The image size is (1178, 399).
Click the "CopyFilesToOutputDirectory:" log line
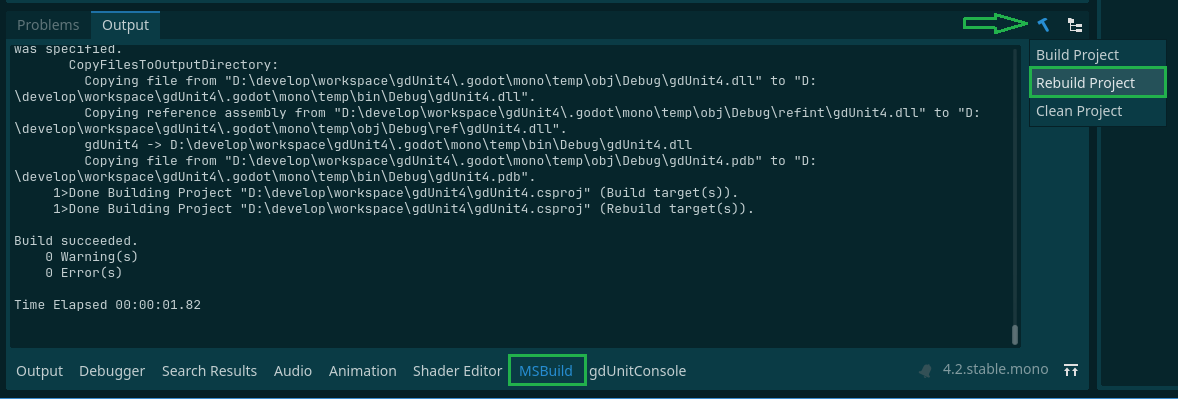174,65
